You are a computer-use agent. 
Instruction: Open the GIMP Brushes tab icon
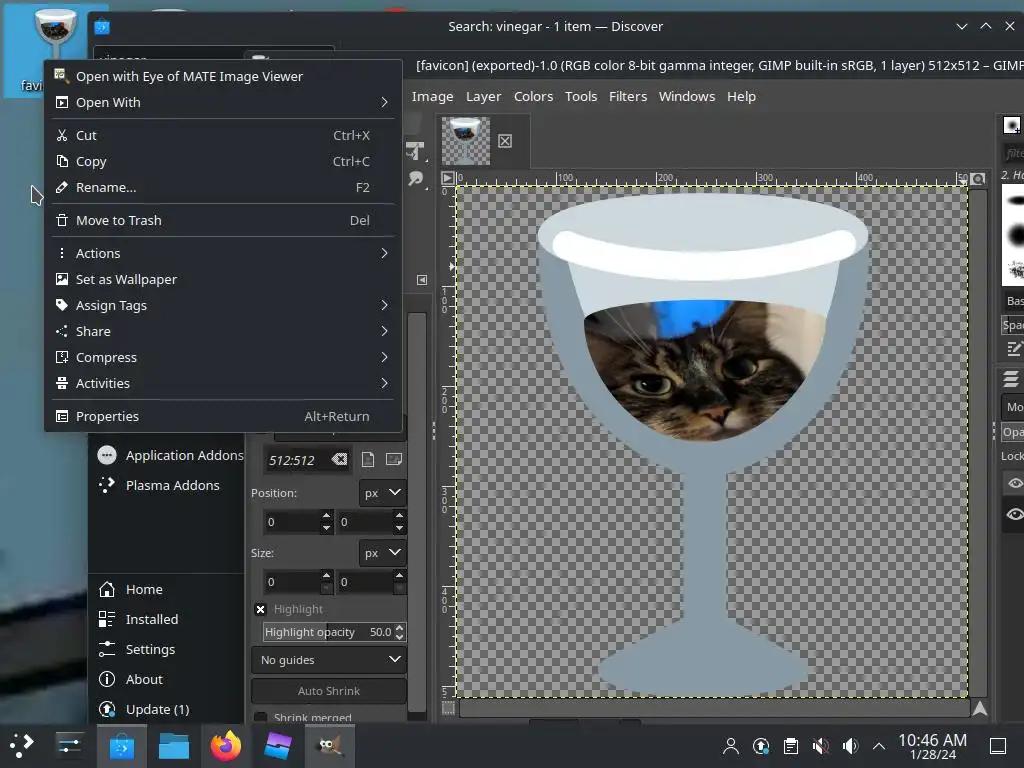pyautogui.click(x=1012, y=125)
